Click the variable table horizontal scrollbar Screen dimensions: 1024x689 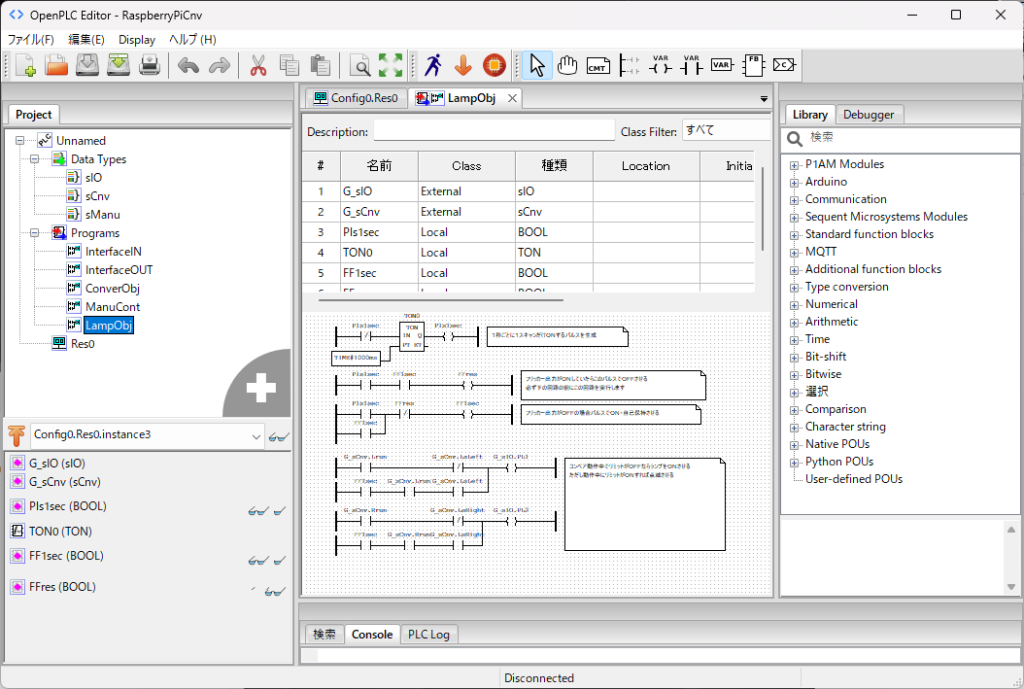coord(441,300)
